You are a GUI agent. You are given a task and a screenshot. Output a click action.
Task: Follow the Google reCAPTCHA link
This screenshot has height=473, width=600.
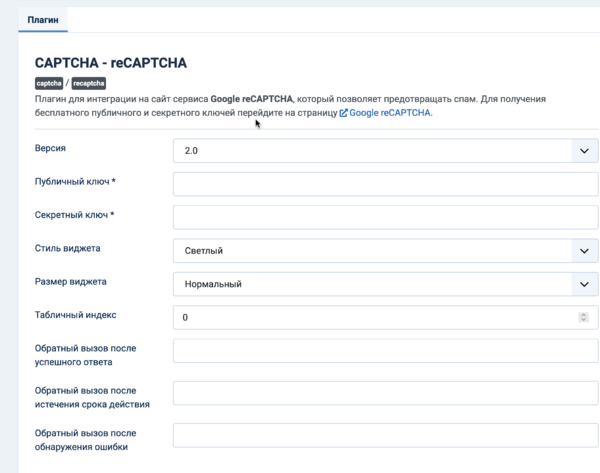390,113
